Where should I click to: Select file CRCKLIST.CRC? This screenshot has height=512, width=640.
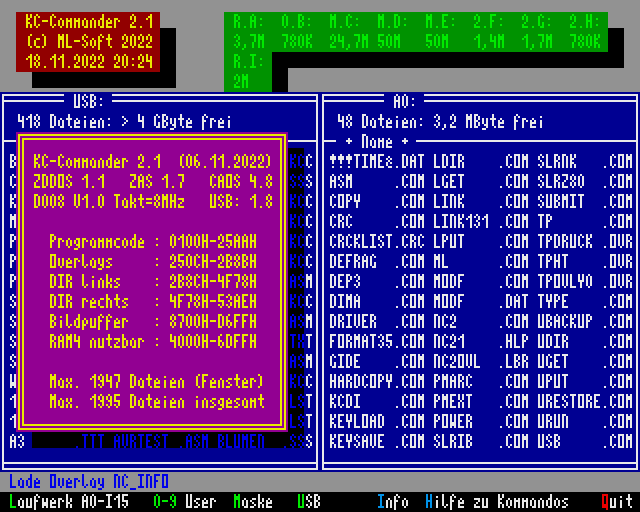coord(376,242)
